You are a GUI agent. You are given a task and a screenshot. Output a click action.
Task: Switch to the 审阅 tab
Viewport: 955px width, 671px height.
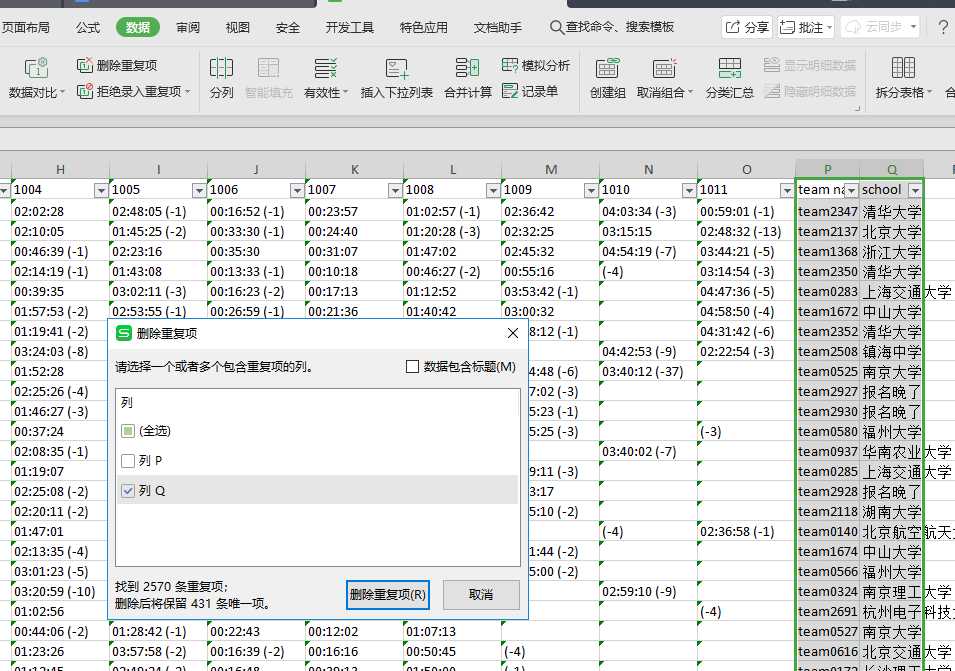(188, 27)
